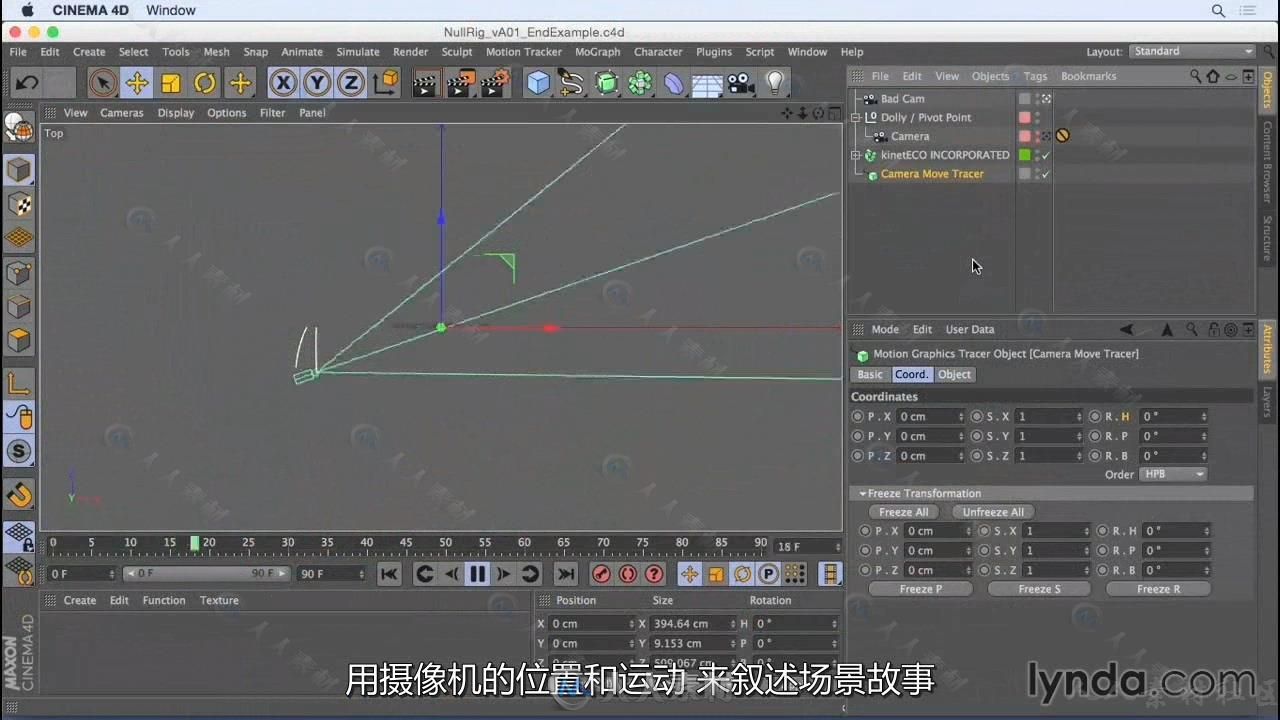Open the viewport Cameras menu

coord(122,113)
